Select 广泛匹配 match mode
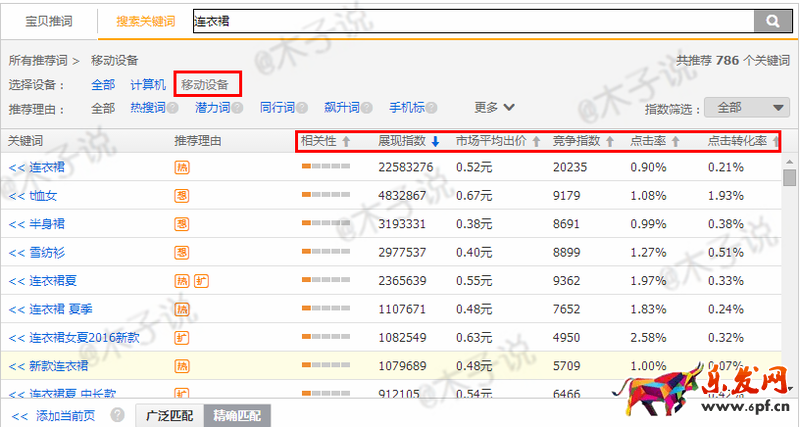 [x=170, y=415]
